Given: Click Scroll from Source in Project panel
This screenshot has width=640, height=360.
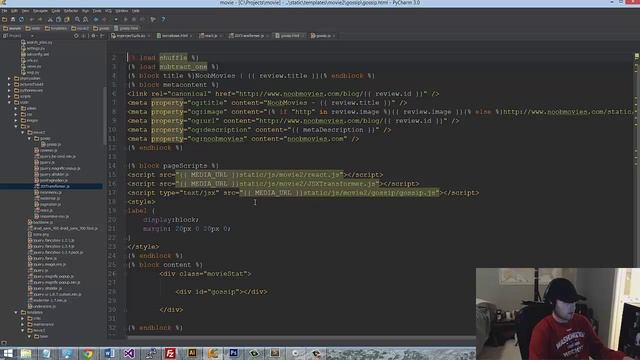Looking at the screenshot, I should tap(76, 36).
